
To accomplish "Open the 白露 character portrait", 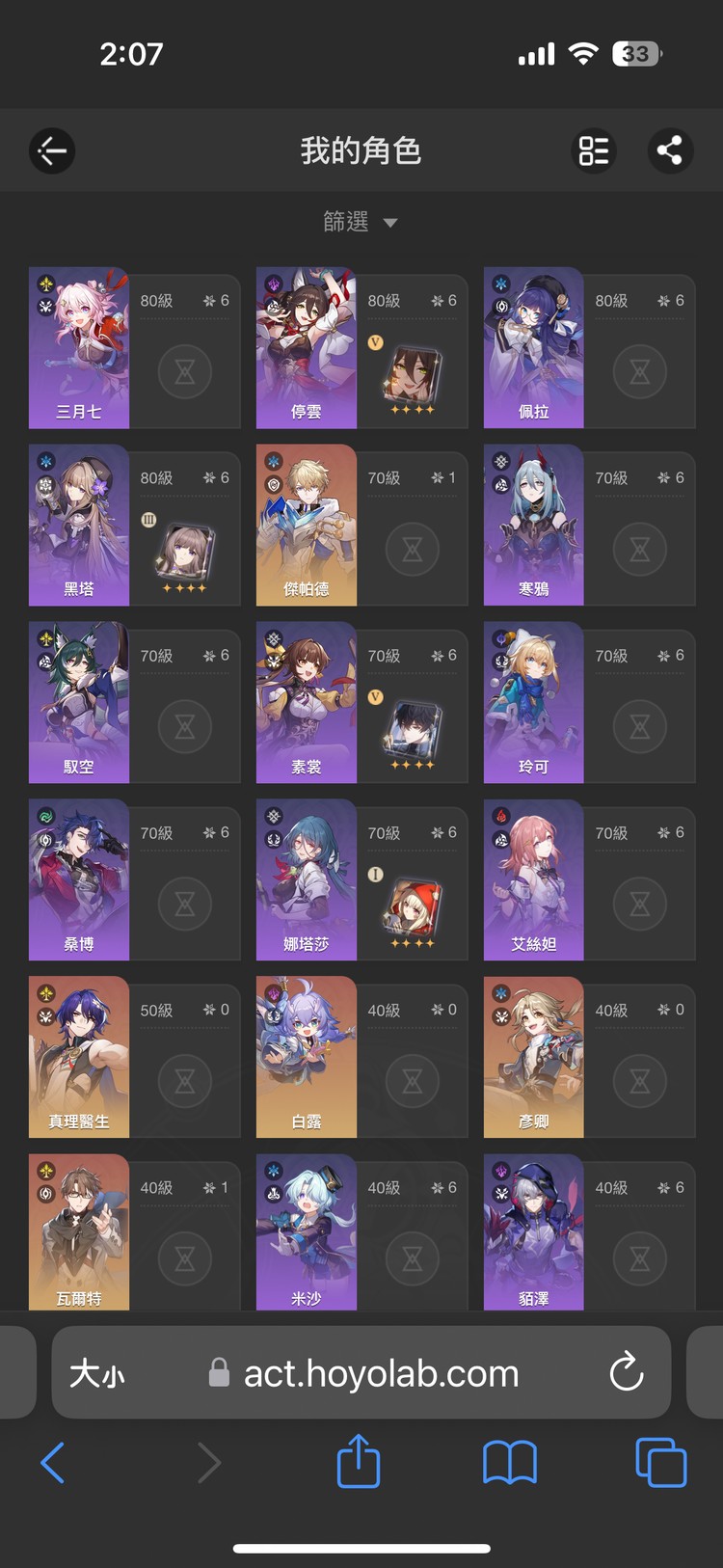I will click(307, 1058).
